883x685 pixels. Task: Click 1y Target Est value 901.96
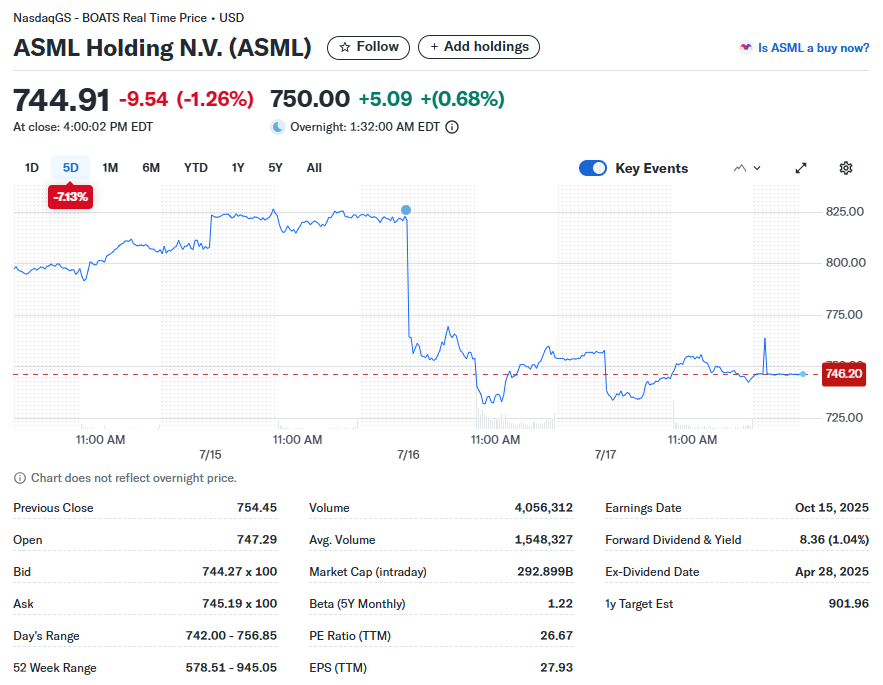(849, 604)
